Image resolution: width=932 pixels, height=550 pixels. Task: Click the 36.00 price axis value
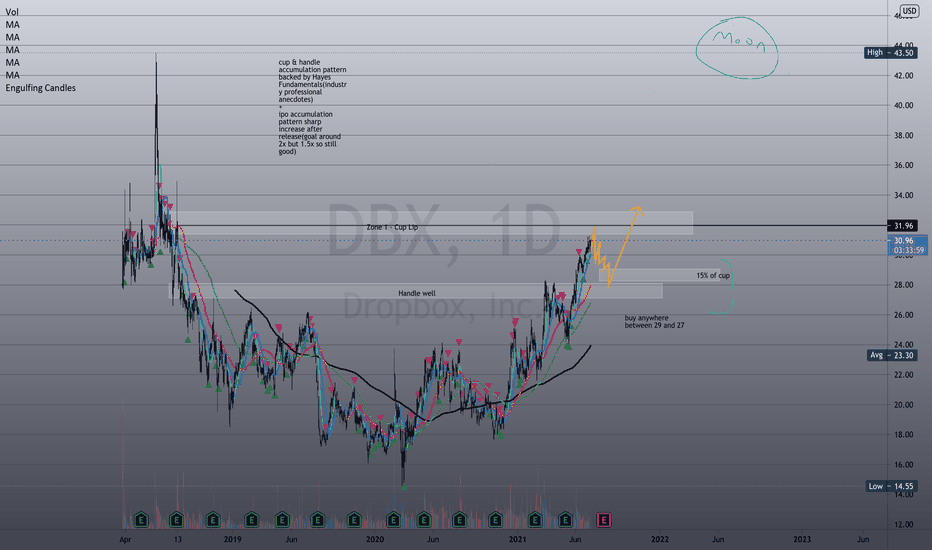click(903, 165)
